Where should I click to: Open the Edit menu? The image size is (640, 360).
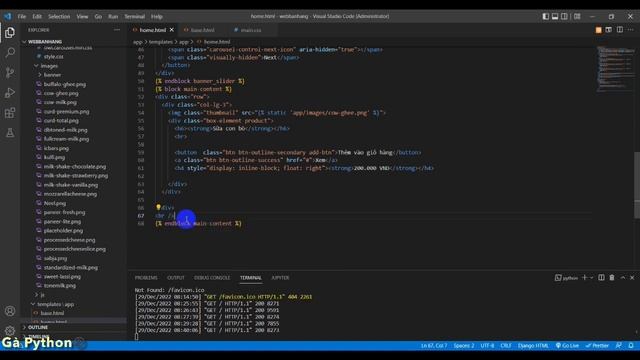37,16
